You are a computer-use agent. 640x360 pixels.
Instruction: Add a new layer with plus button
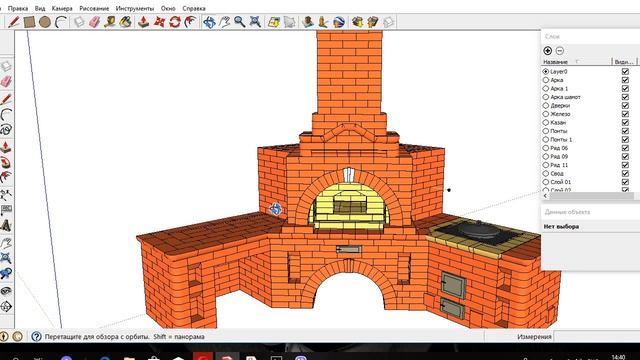pyautogui.click(x=548, y=51)
